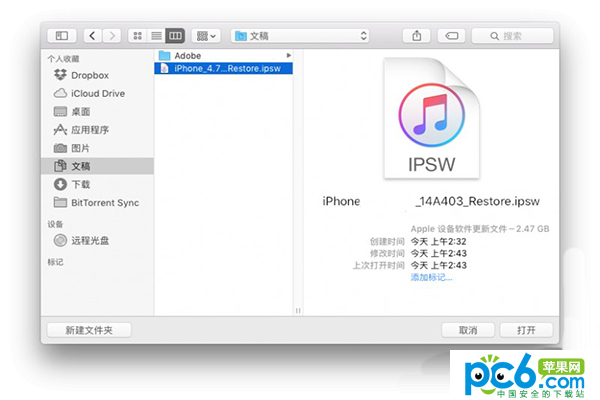Image resolution: width=600 pixels, height=400 pixels.
Task: Select 下载 in the sidebar
Action: point(81,184)
